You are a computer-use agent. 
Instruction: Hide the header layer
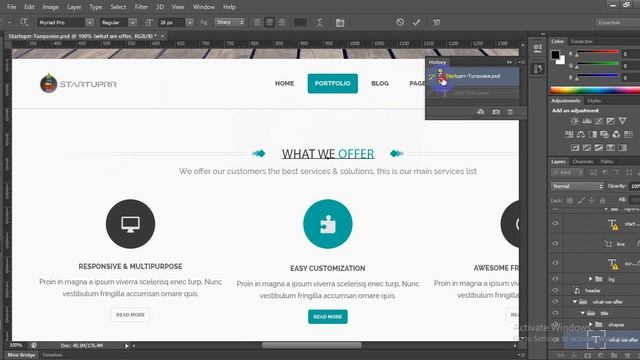coord(555,290)
